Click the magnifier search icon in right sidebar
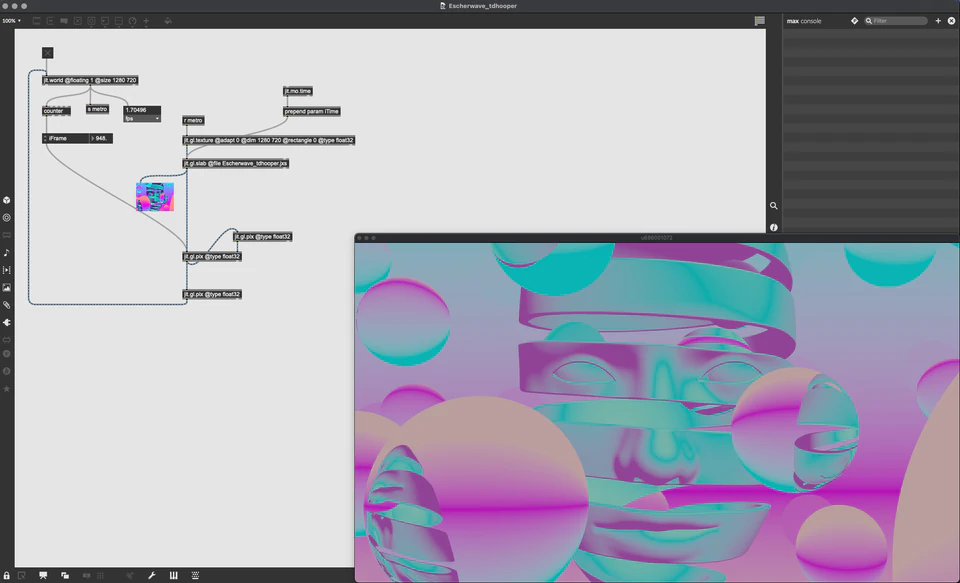 pyautogui.click(x=774, y=206)
